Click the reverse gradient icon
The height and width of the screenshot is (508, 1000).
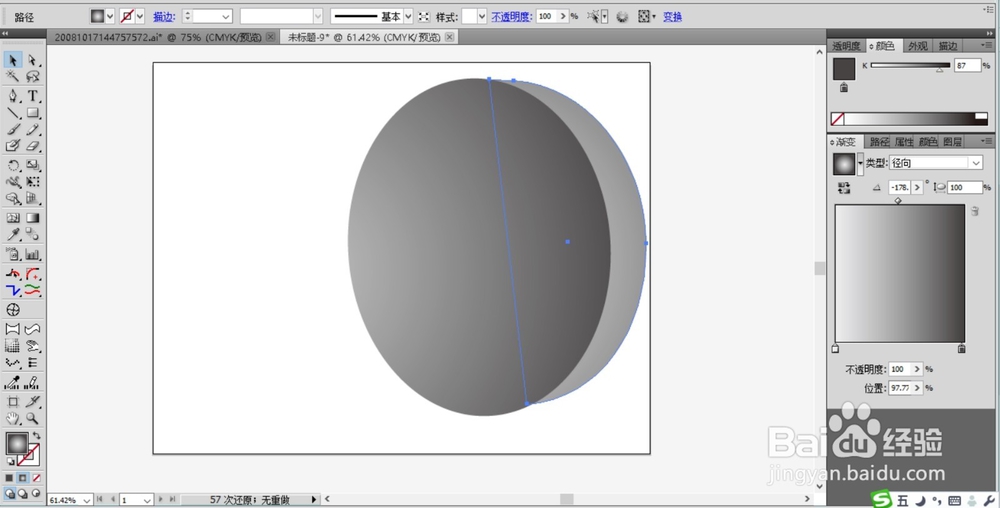click(844, 187)
